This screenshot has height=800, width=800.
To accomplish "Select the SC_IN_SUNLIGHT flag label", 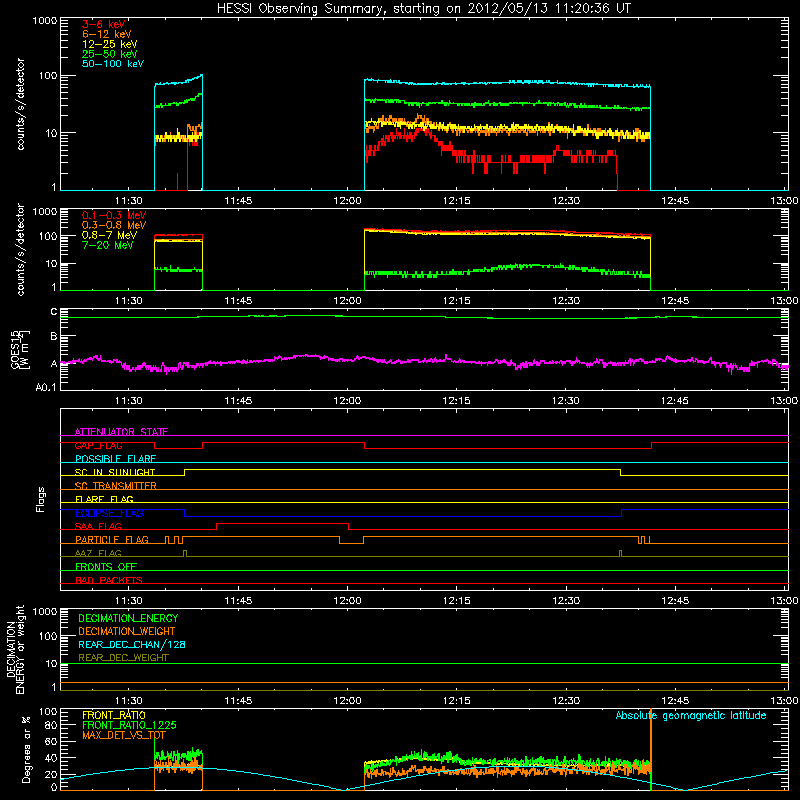I will 115,472.
